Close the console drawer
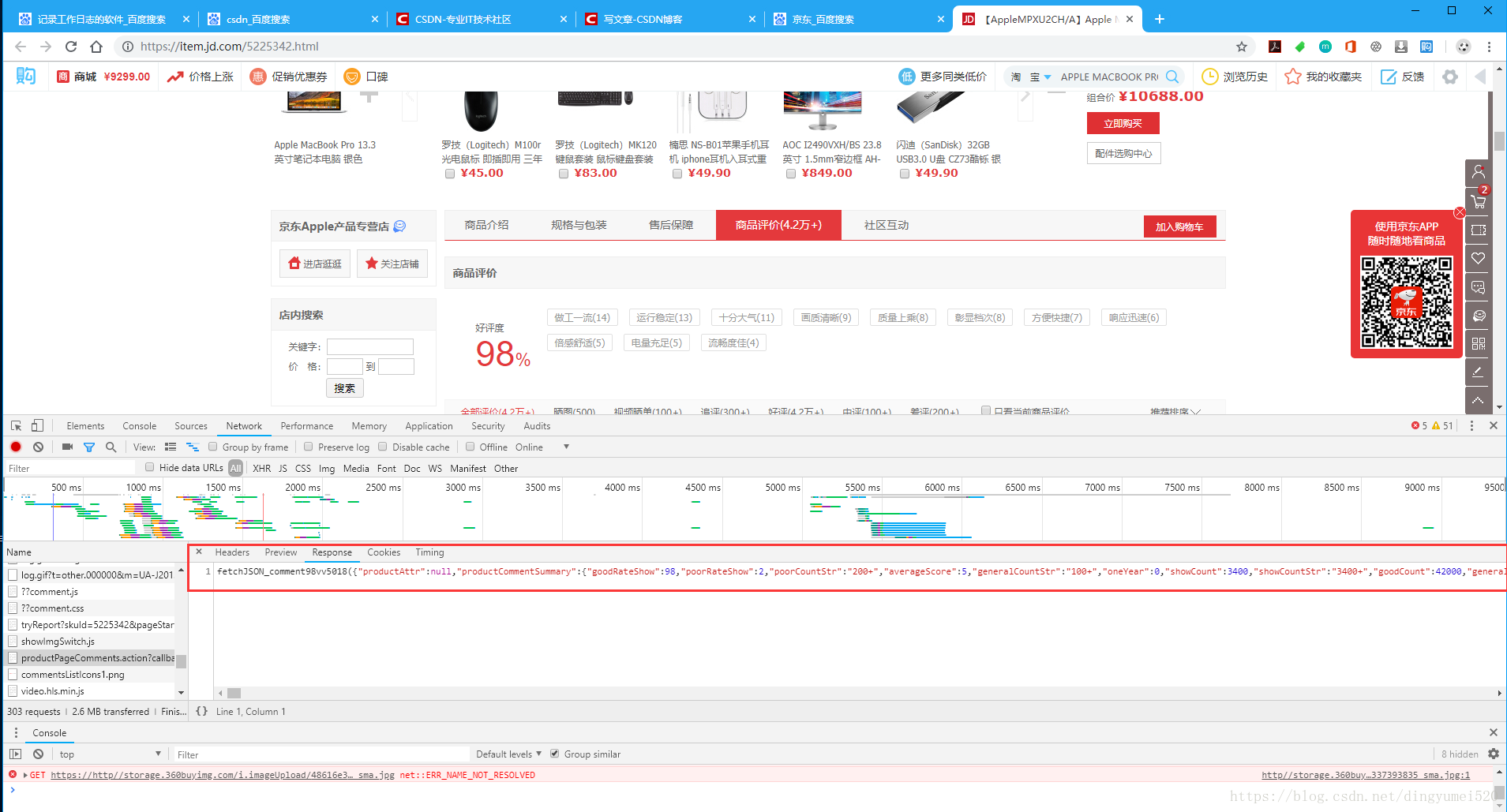This screenshot has height=812, width=1507. (x=1494, y=732)
